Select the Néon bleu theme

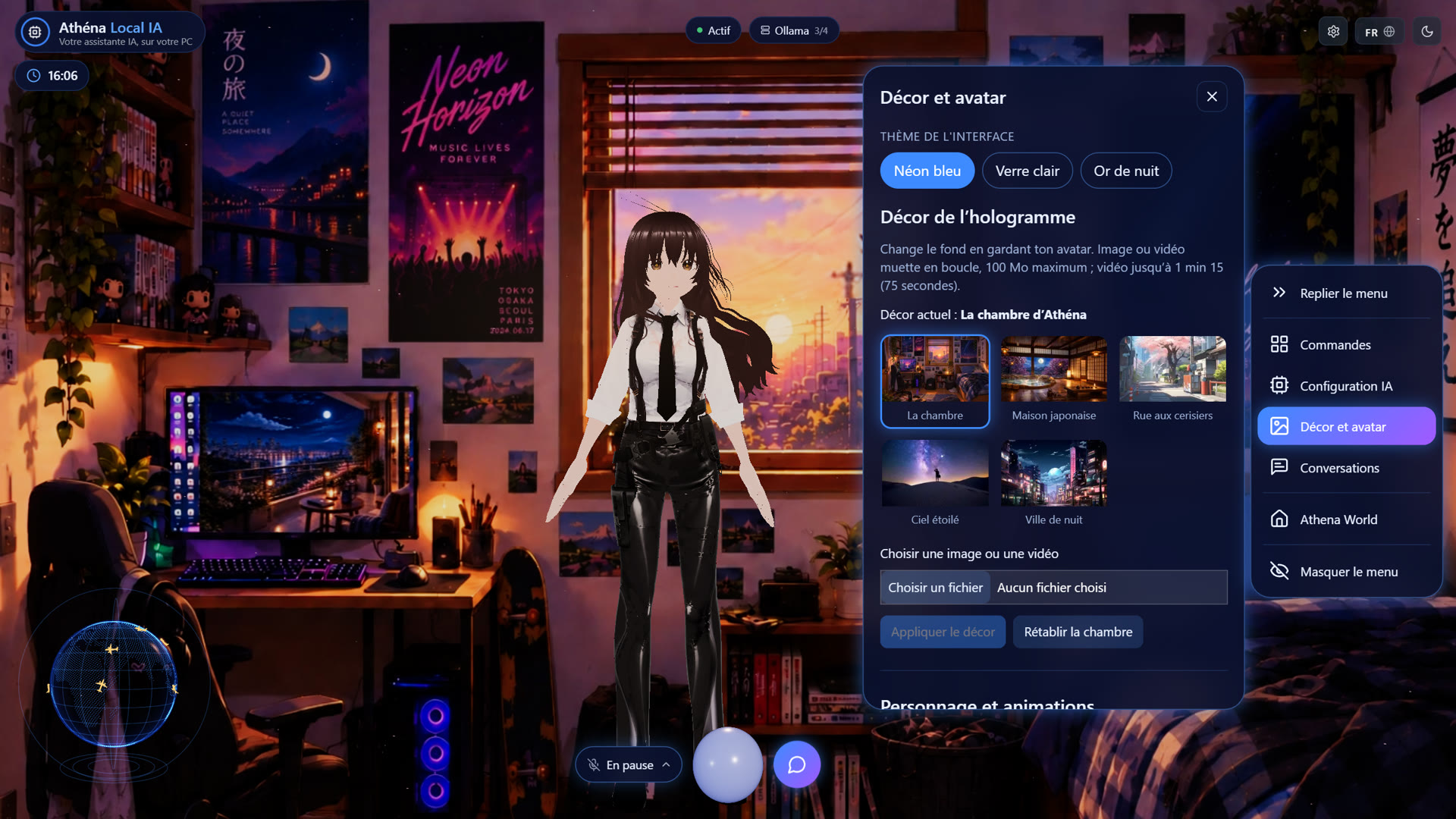click(x=927, y=171)
